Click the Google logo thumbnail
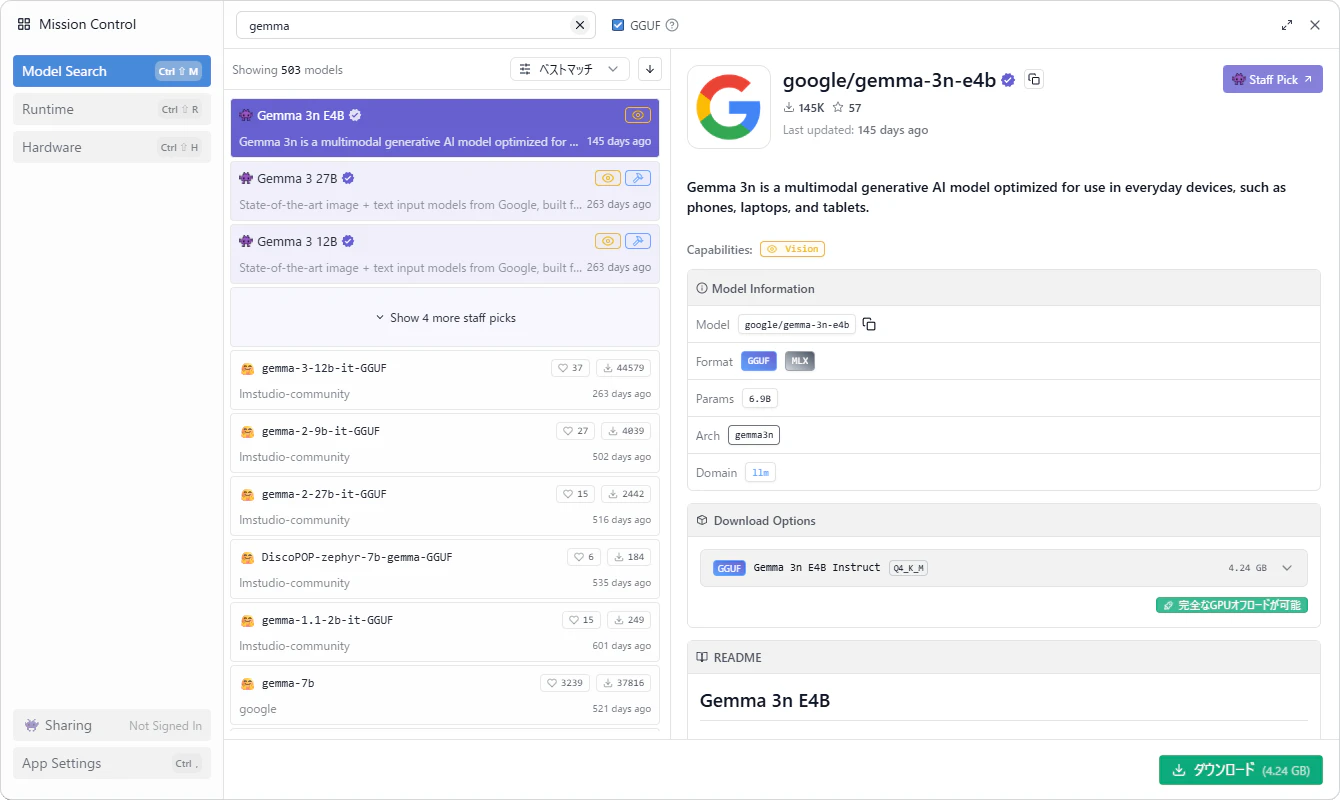The height and width of the screenshot is (800, 1340). click(x=729, y=107)
